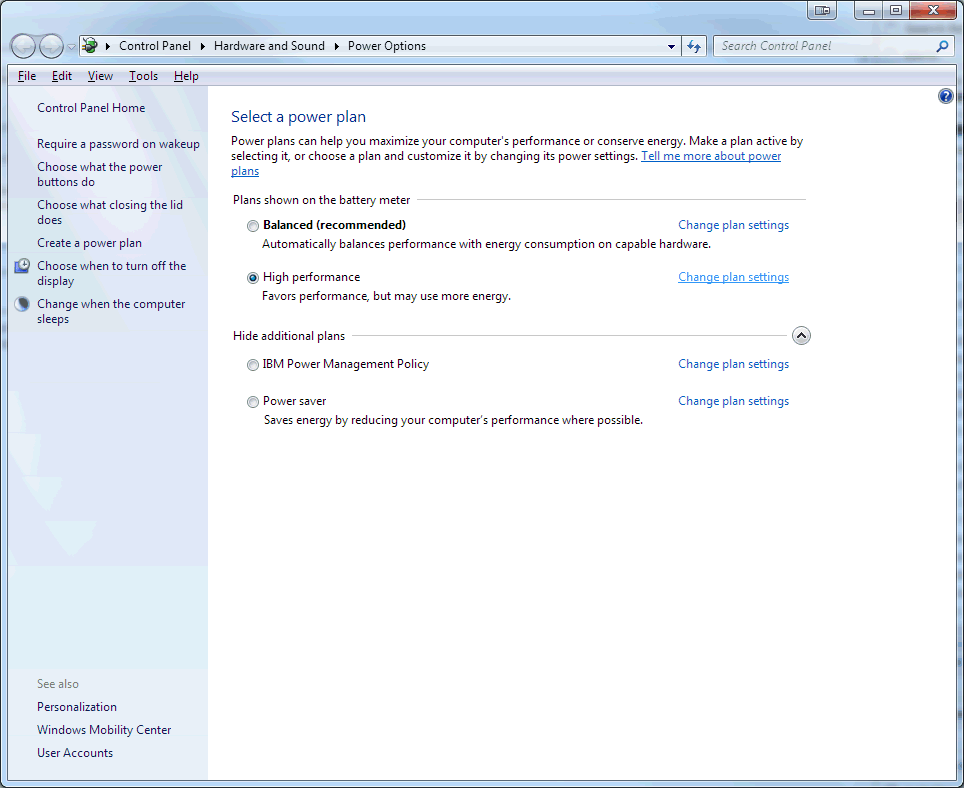Open the address bar dropdown
The image size is (964, 788).
coord(671,45)
